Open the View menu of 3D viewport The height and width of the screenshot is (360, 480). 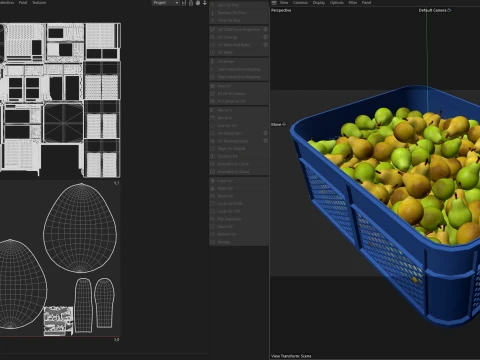click(284, 2)
